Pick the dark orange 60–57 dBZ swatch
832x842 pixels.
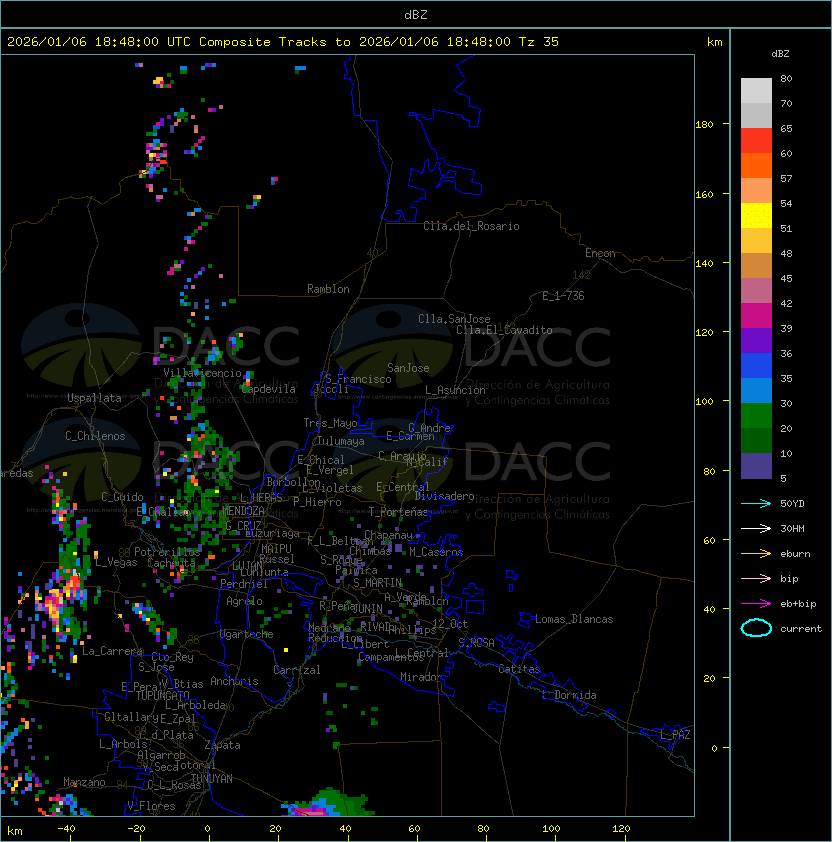756,165
